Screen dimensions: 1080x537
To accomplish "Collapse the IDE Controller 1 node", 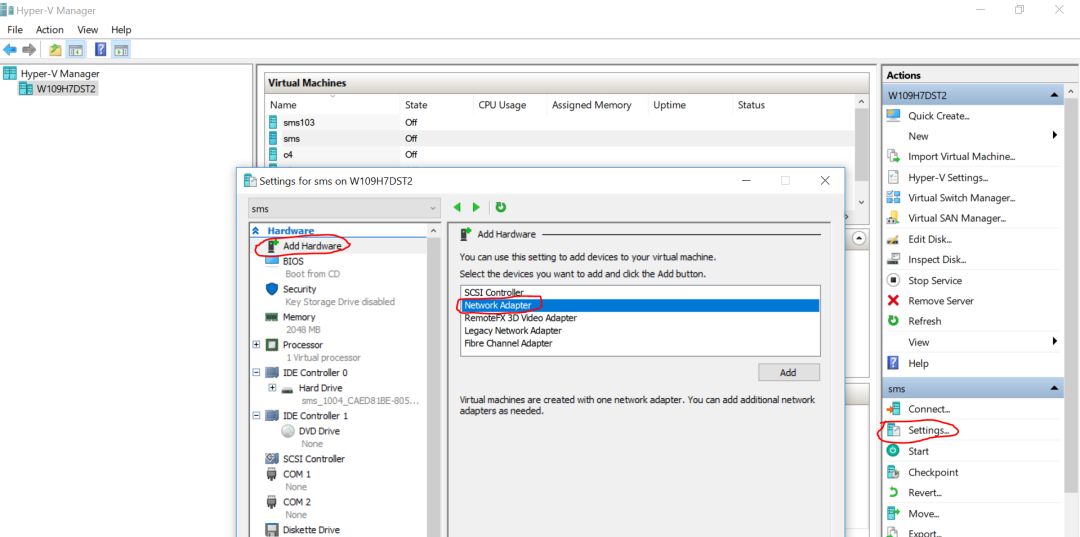I will point(256,416).
